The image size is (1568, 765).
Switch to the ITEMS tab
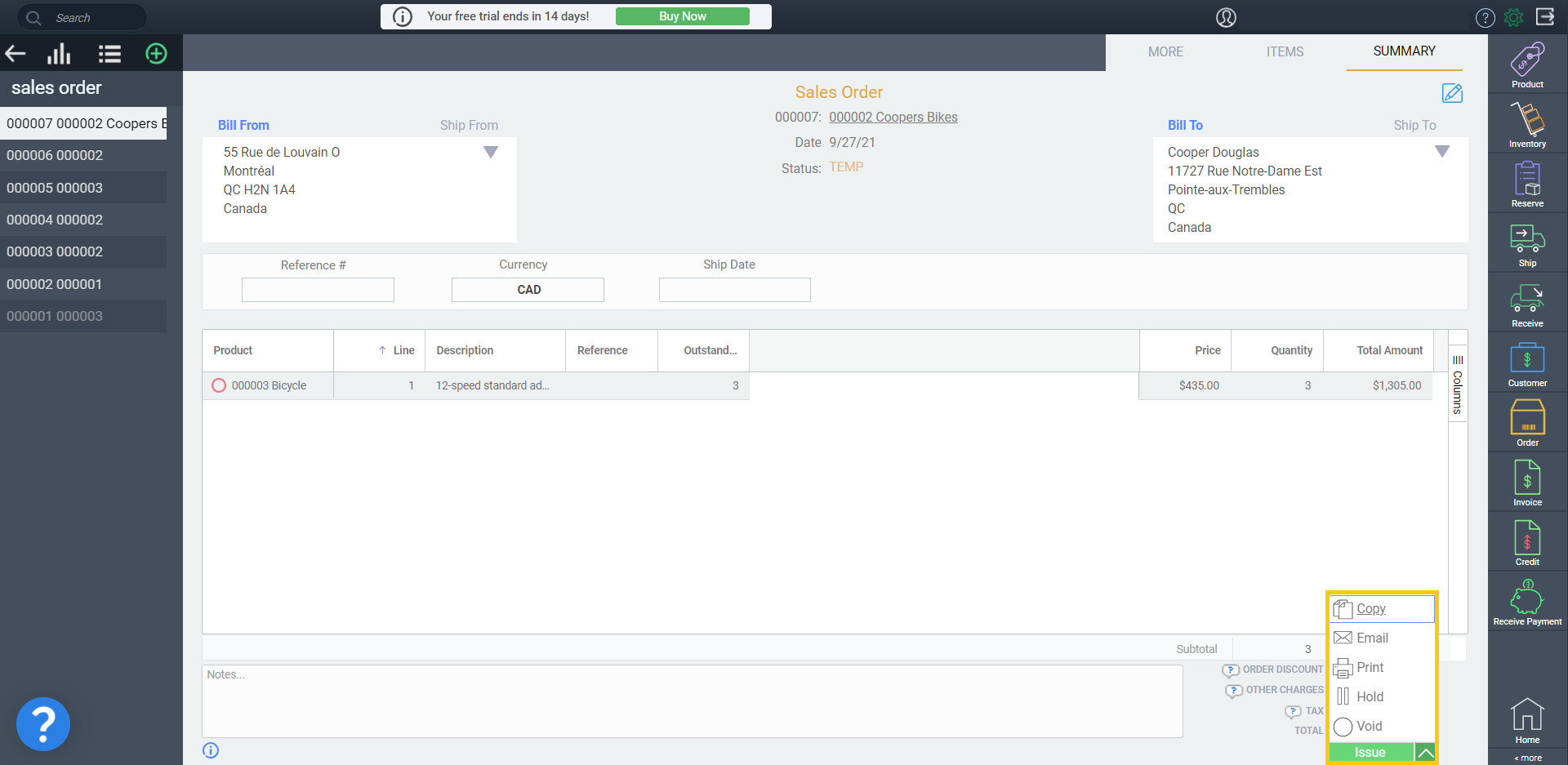tap(1285, 51)
